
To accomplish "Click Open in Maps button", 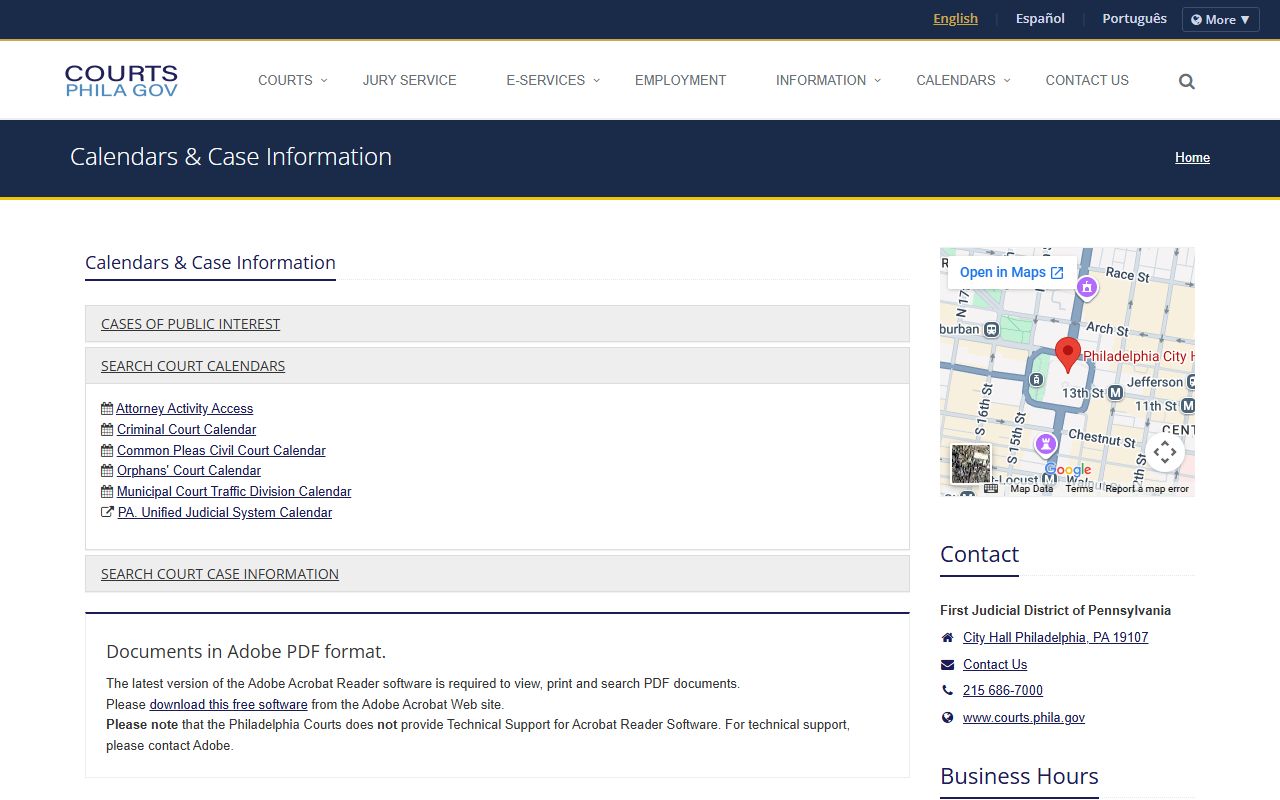I will click(1011, 272).
